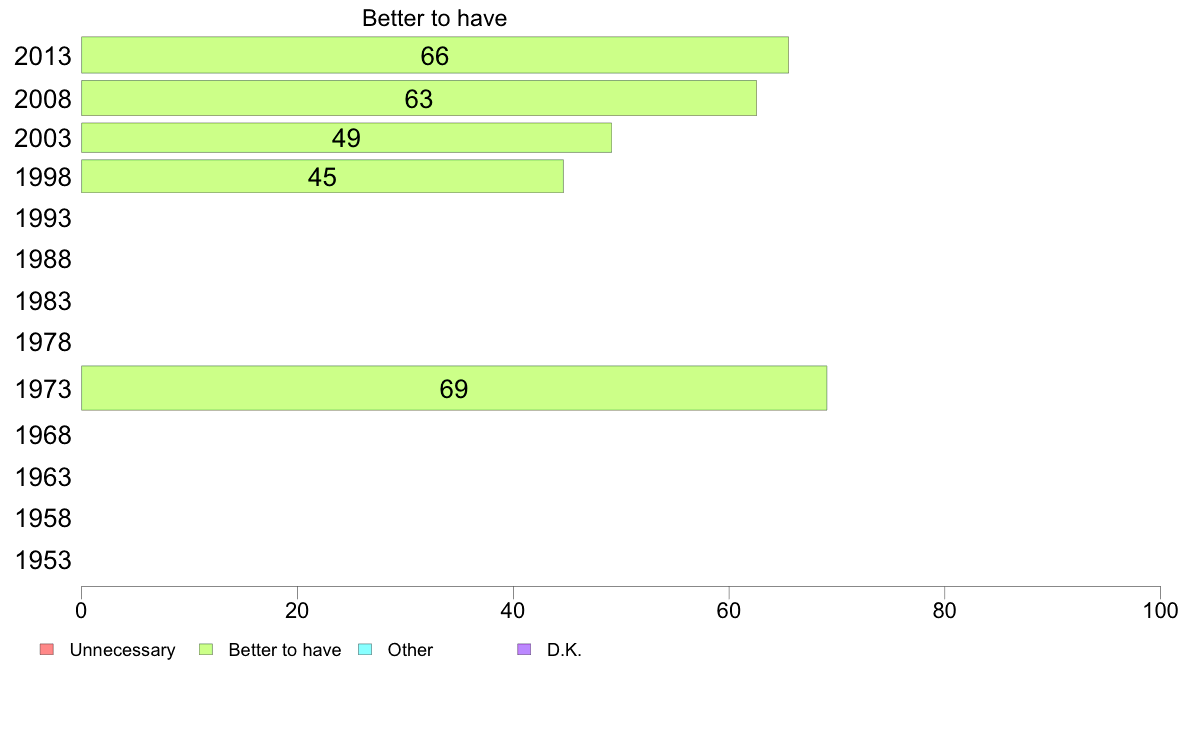
Task: Click the 100 tick on x-axis
Action: pos(1160,611)
